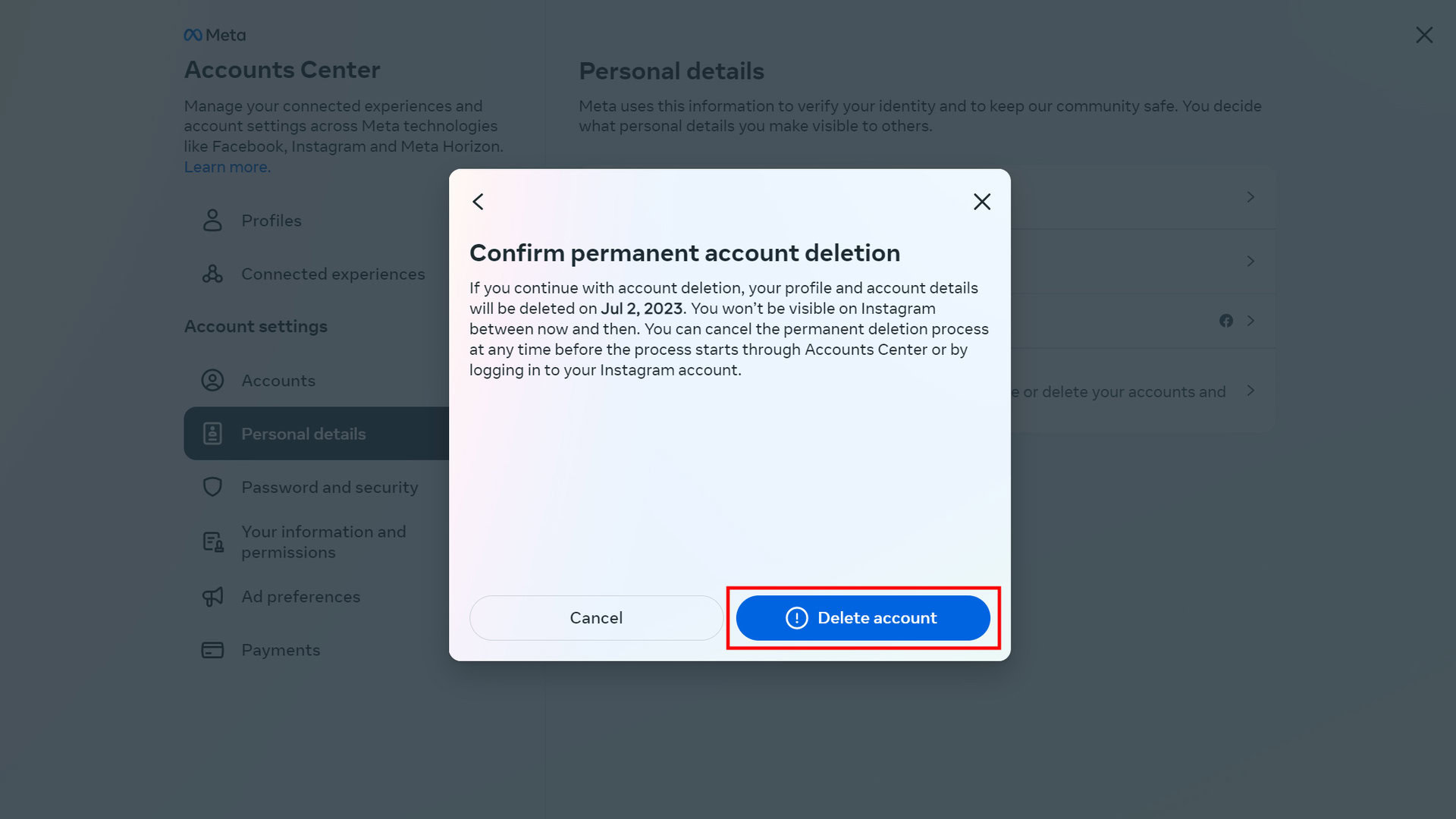Close the account deletion dialog
This screenshot has height=819, width=1456.
pyautogui.click(x=981, y=202)
